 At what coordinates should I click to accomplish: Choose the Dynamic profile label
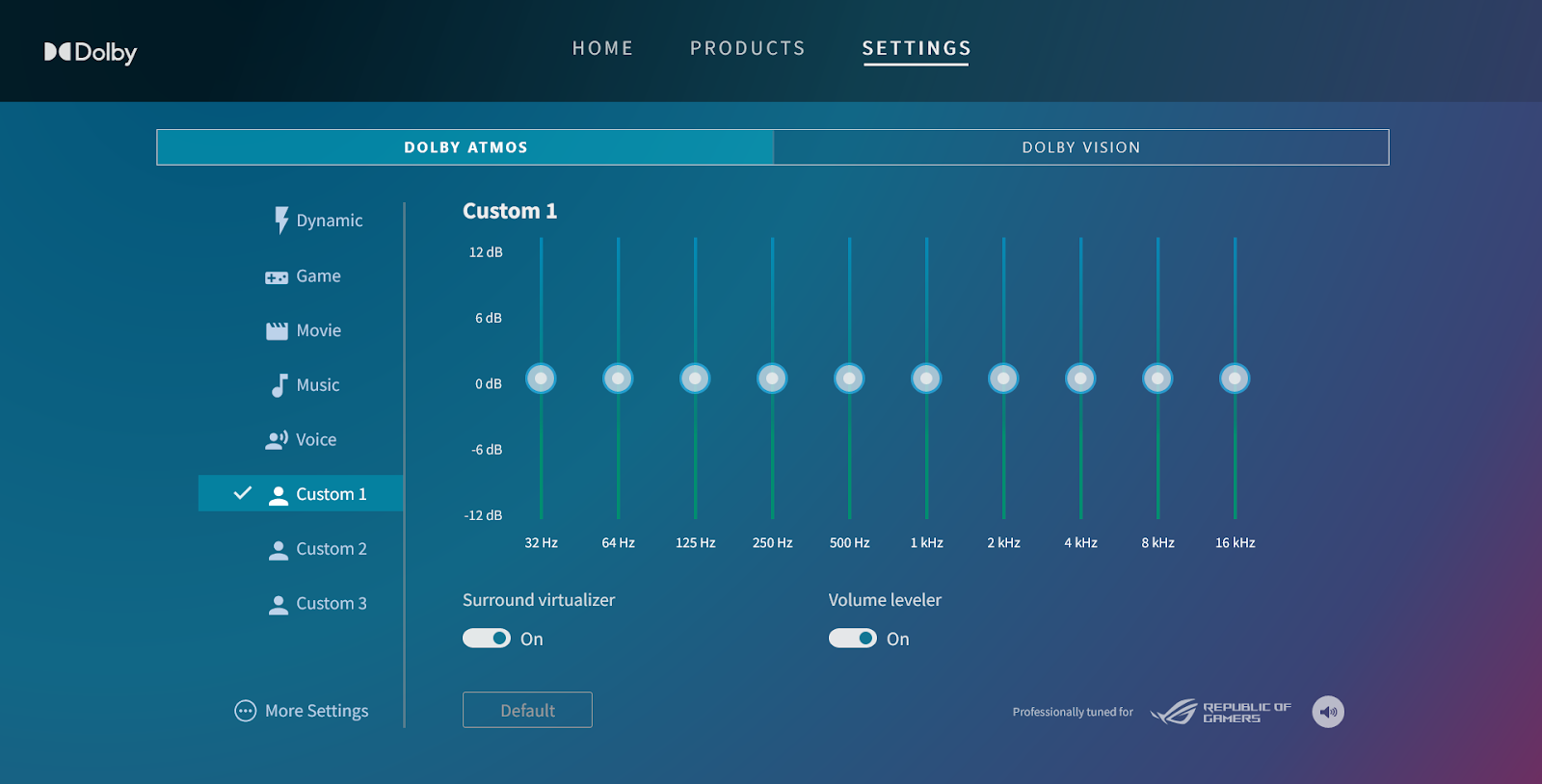tap(330, 221)
